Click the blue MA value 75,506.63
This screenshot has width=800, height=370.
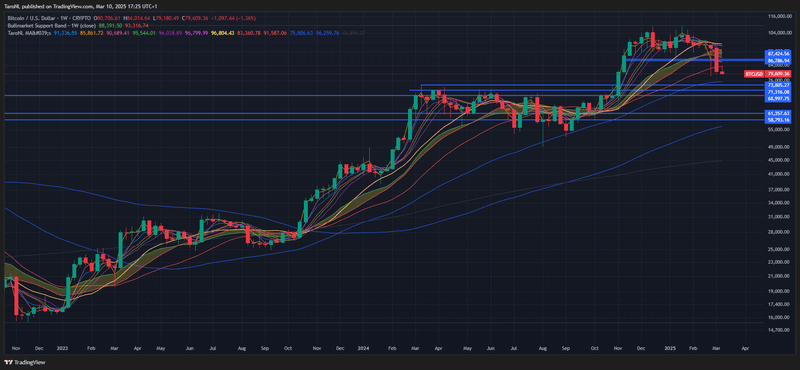[x=301, y=33]
